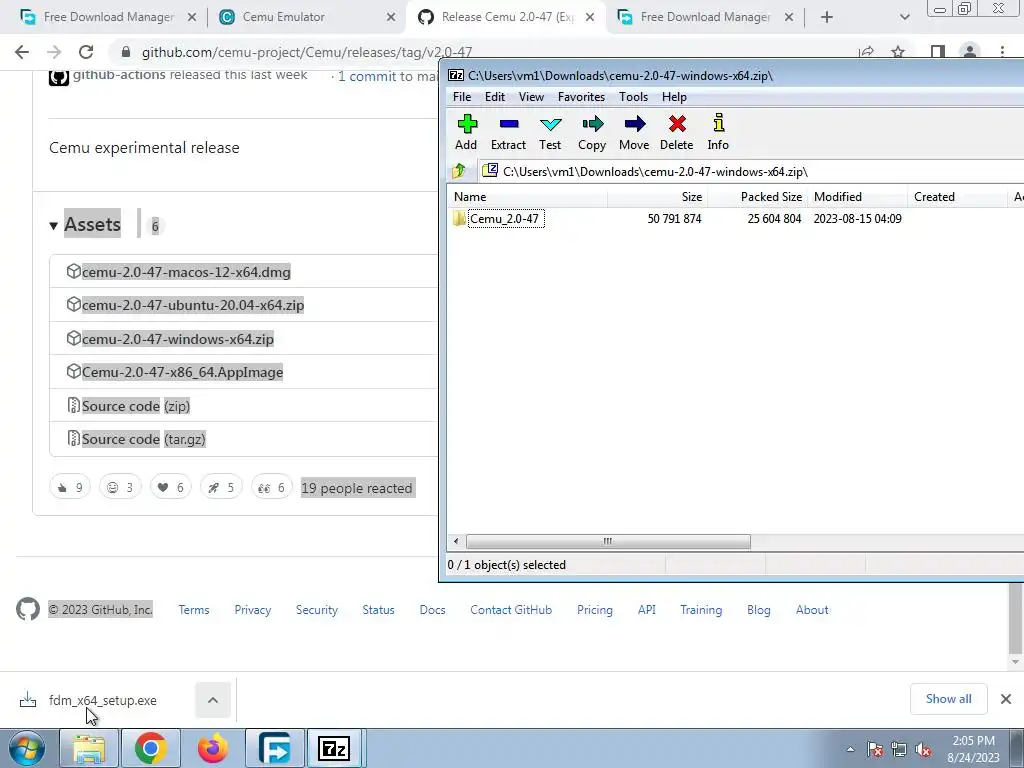Click the red Delete icon in 7-Zip
Viewport: 1024px width, 768px height.
677,132
